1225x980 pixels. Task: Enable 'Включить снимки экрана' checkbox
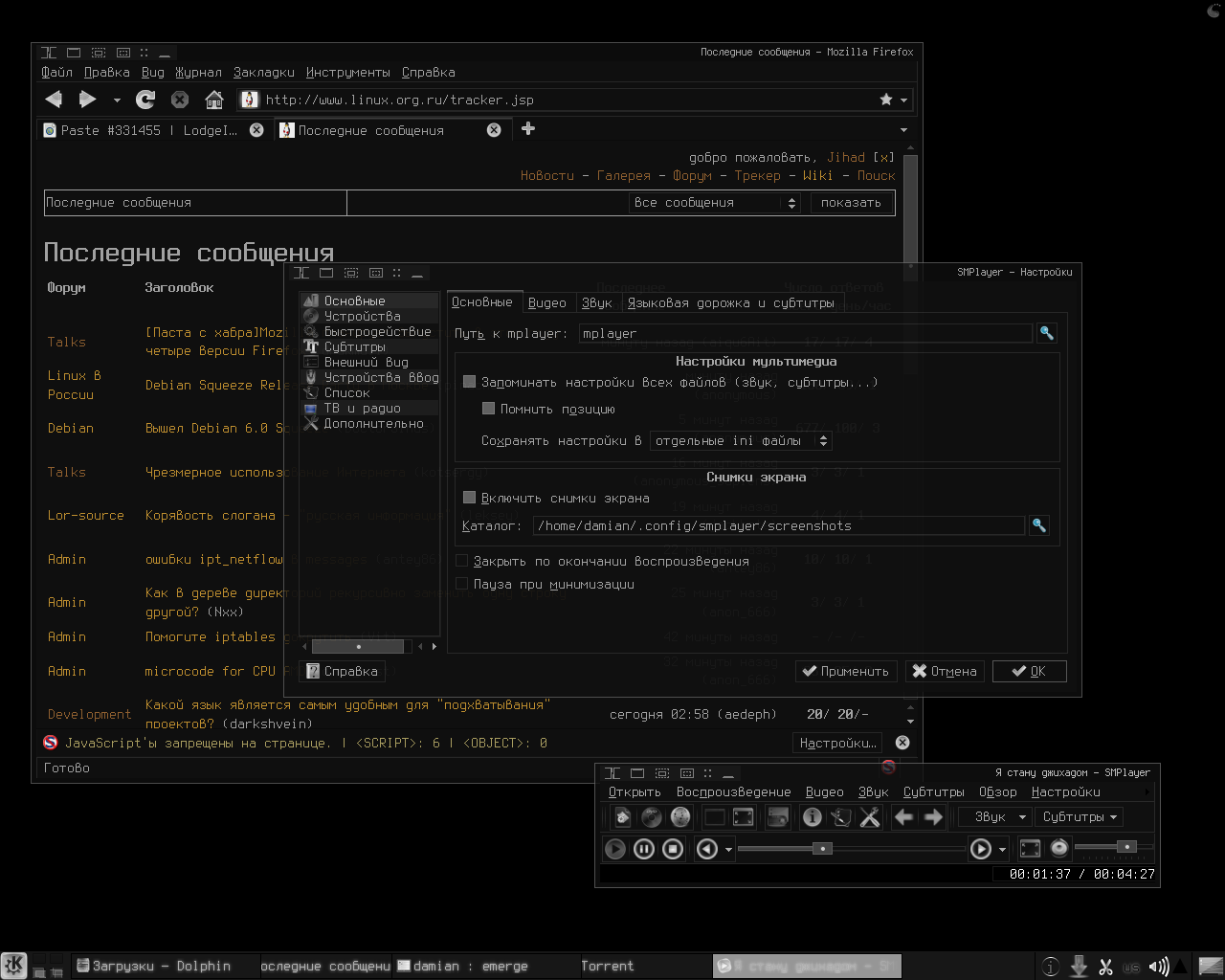pos(469,498)
